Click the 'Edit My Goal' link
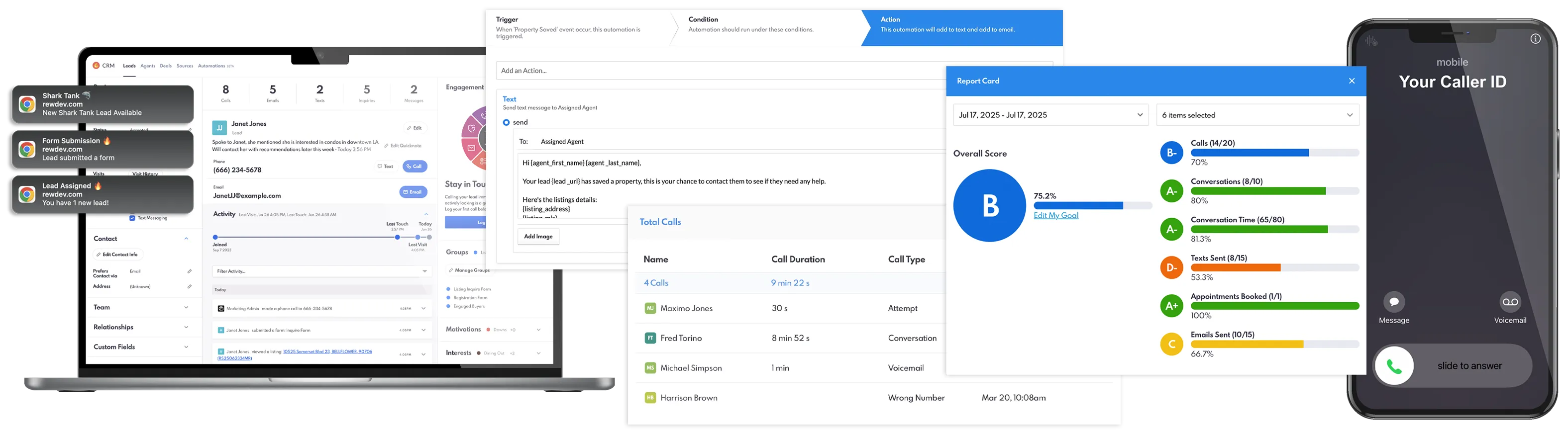The width and height of the screenshot is (1568, 435). (1055, 215)
